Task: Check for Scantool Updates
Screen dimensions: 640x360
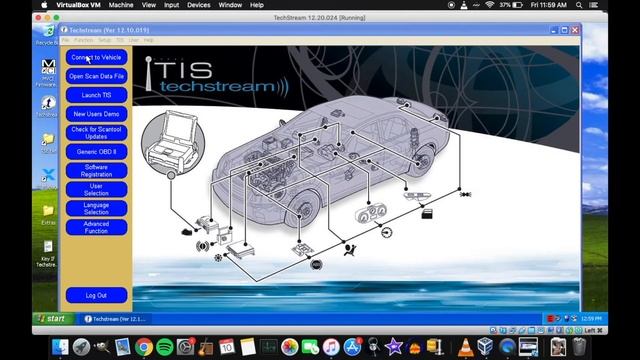Action: (x=96, y=133)
